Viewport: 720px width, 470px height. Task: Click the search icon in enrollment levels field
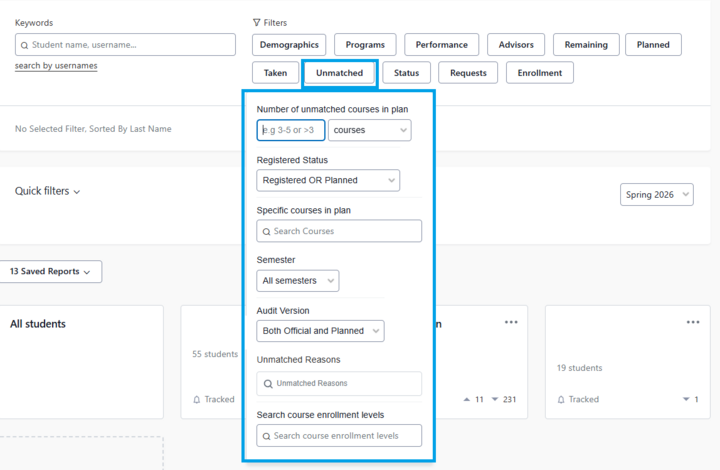coord(266,436)
